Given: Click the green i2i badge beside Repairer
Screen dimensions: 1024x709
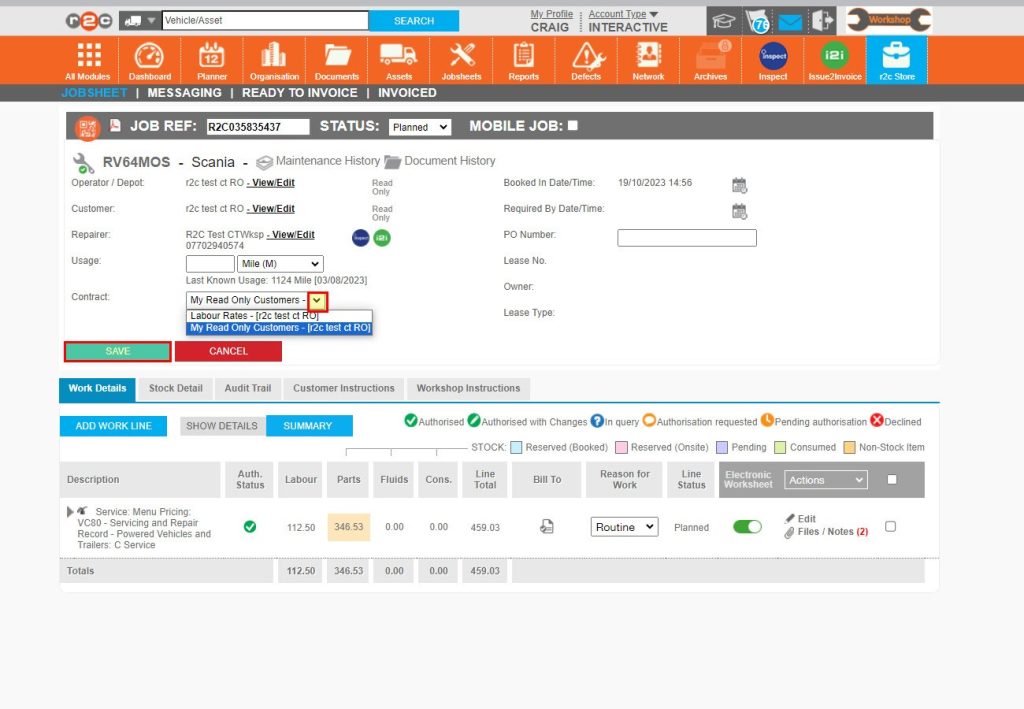Looking at the screenshot, I should (382, 238).
